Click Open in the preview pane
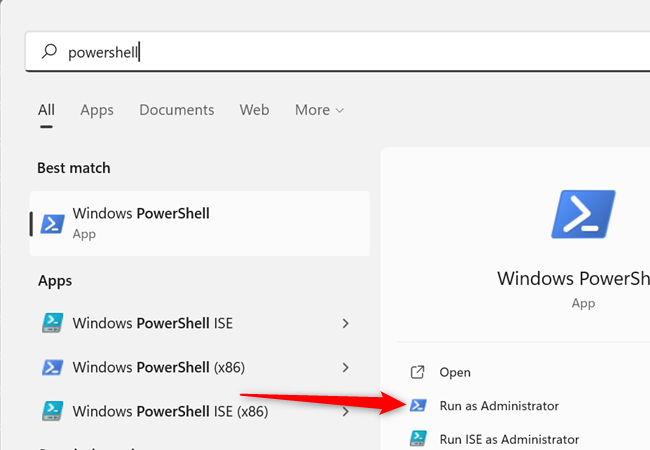The image size is (650, 450). pyautogui.click(x=455, y=373)
